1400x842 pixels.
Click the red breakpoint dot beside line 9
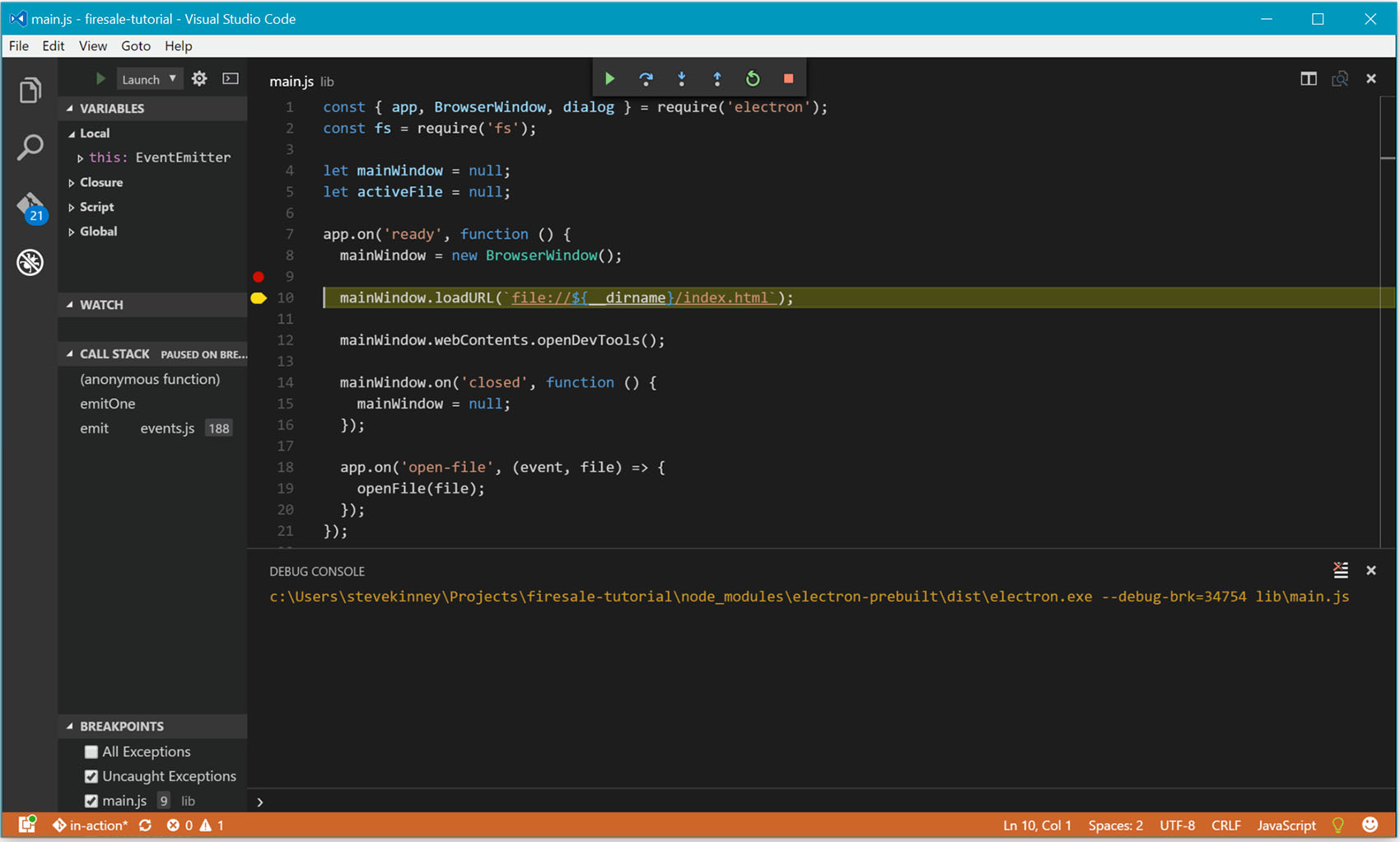[259, 276]
